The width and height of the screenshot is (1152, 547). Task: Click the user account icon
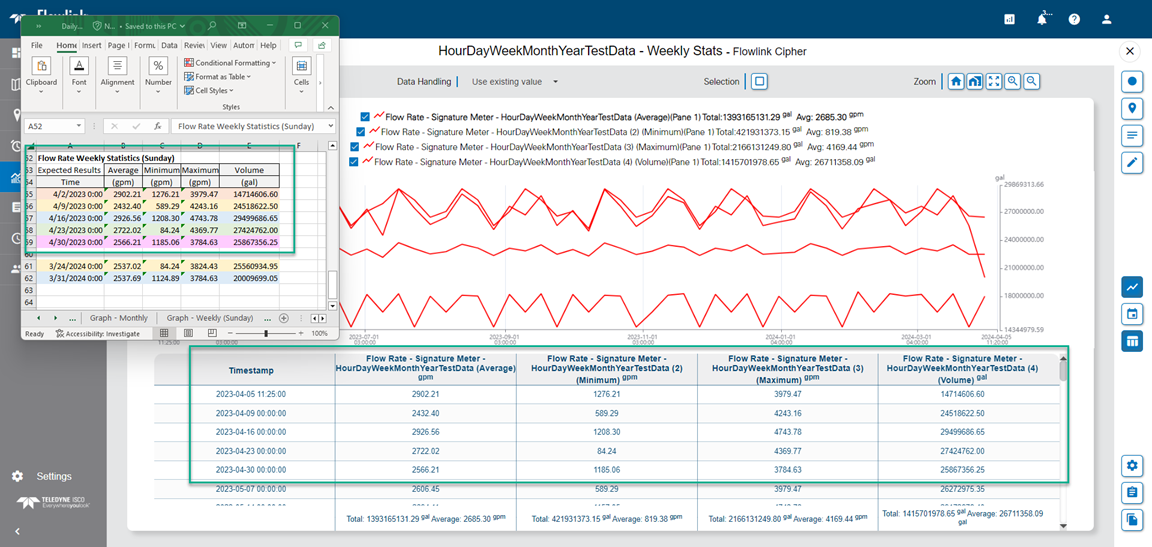[1106, 19]
